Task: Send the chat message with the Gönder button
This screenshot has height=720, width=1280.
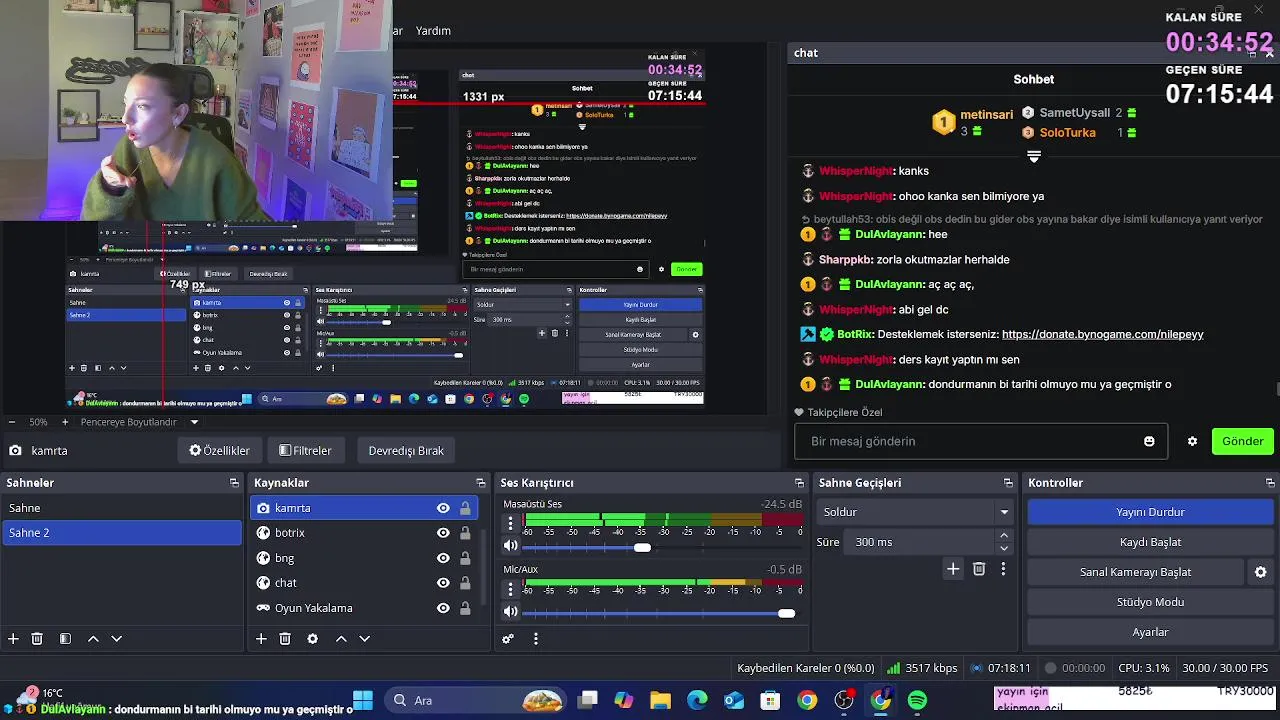Action: [1242, 441]
